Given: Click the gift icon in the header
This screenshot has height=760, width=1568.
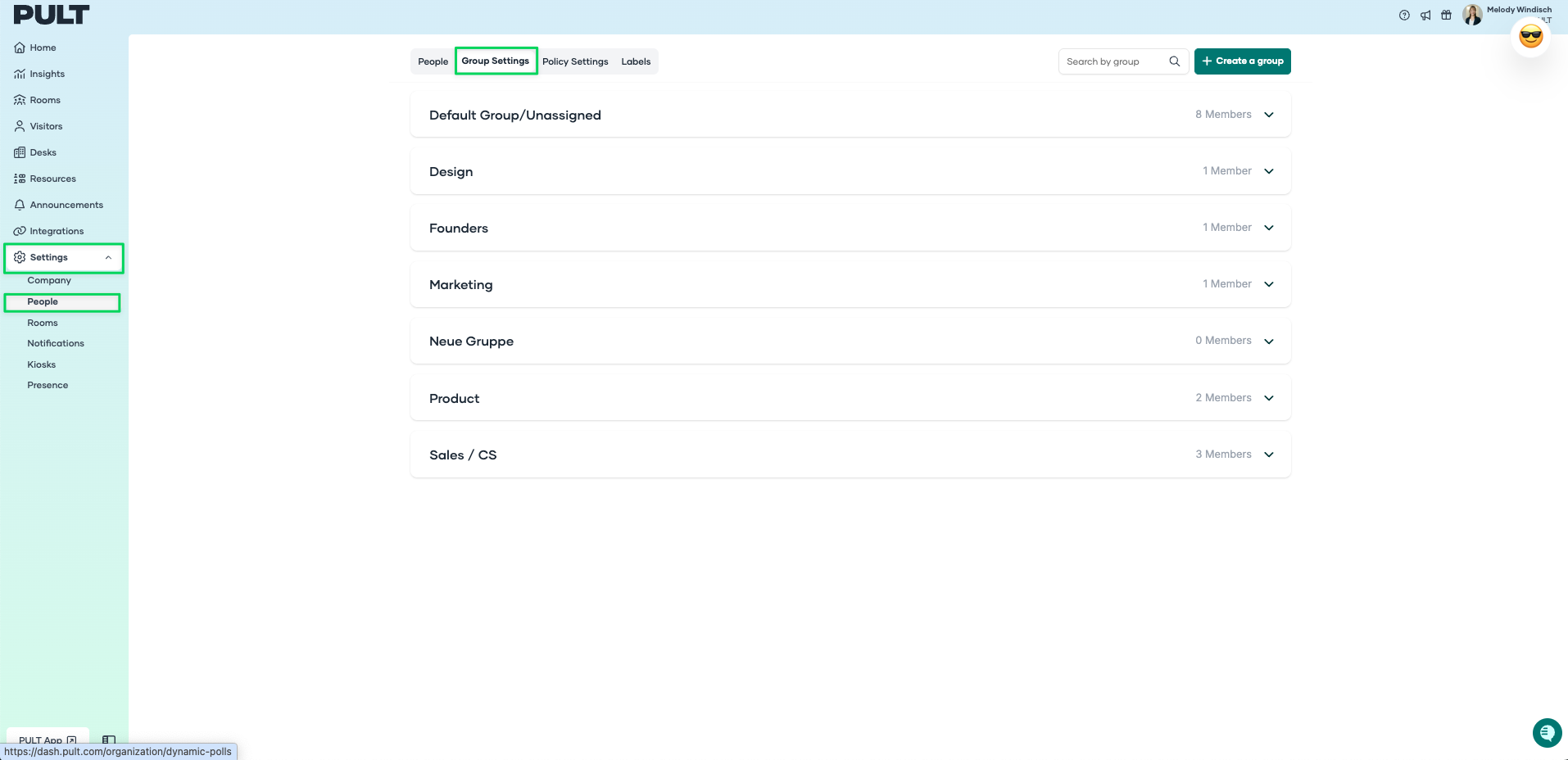Looking at the screenshot, I should (1447, 15).
